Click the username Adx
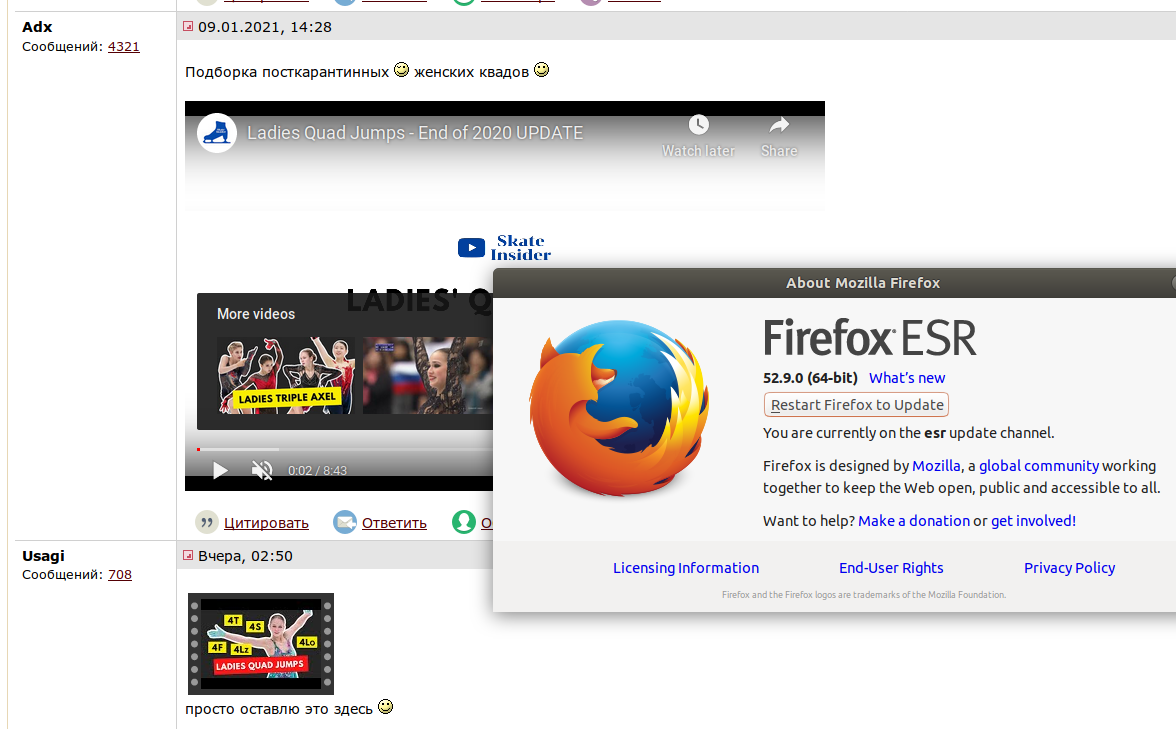Viewport: 1176px width, 729px height. [37, 27]
